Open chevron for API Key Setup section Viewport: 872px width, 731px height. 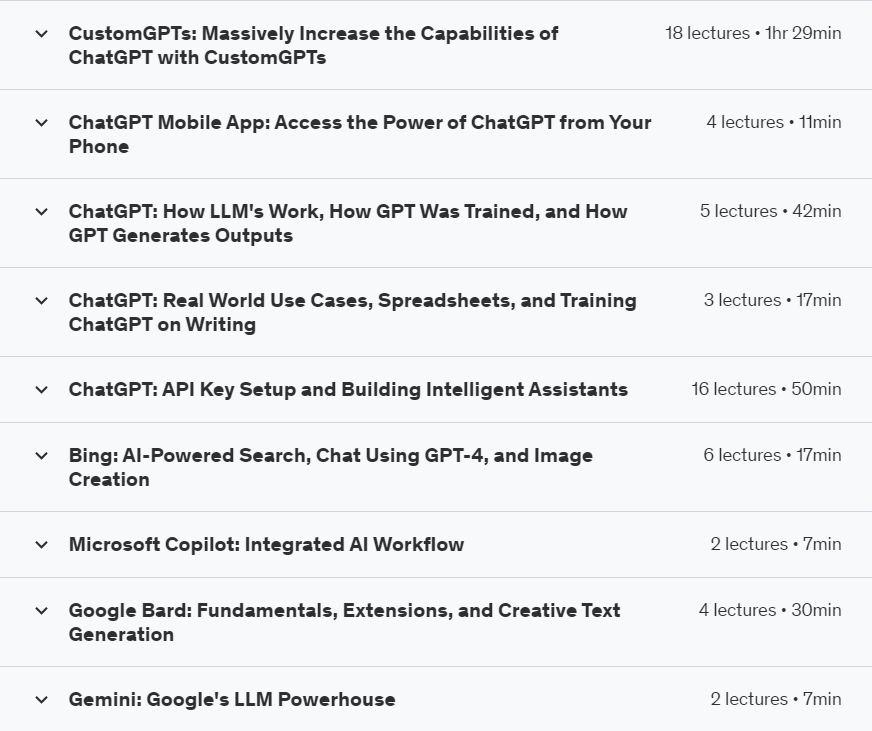42,390
